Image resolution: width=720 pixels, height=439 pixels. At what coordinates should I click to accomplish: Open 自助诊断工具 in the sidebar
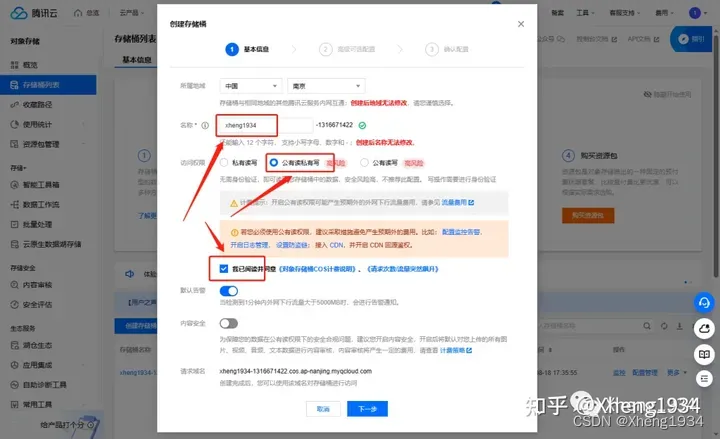point(45,385)
